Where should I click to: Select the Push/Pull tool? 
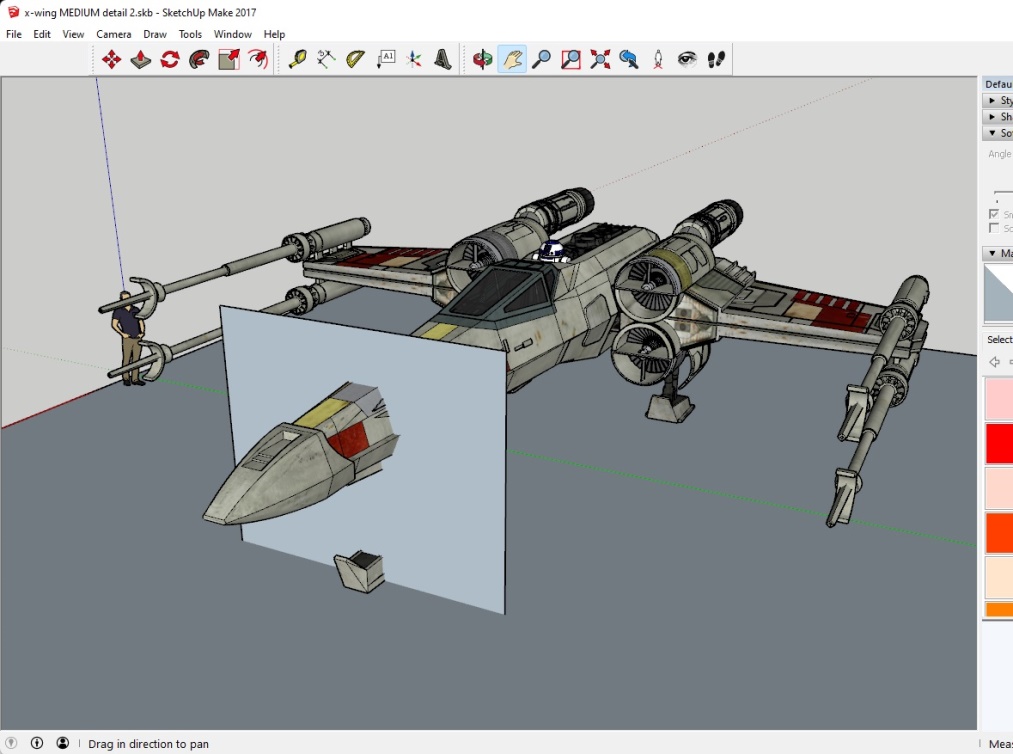click(140, 59)
